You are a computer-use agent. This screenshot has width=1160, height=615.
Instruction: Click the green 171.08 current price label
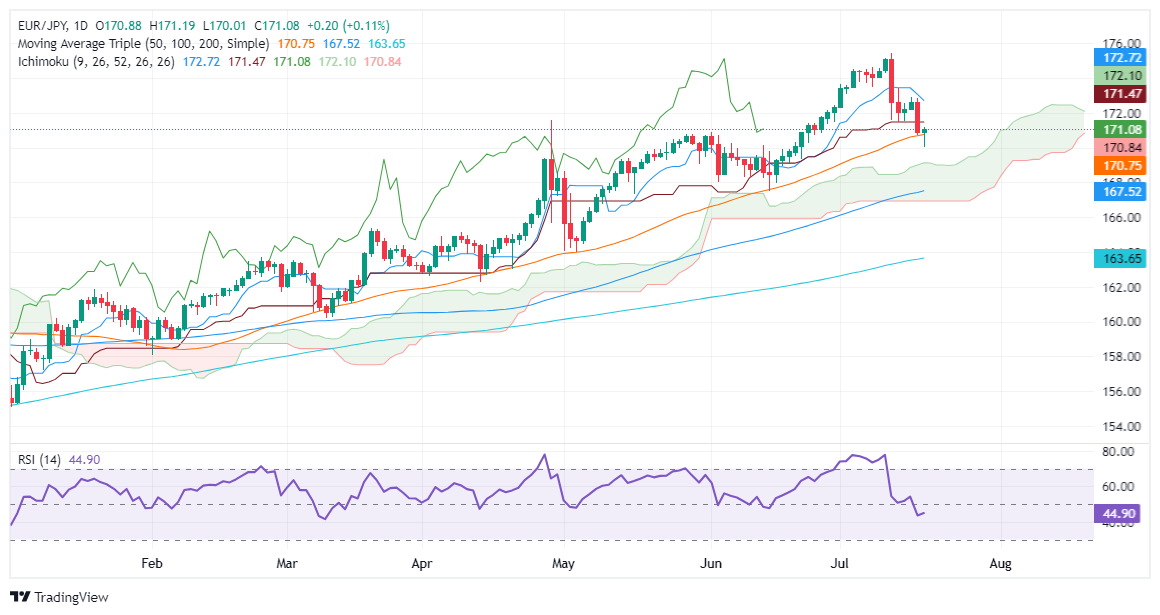click(1119, 130)
